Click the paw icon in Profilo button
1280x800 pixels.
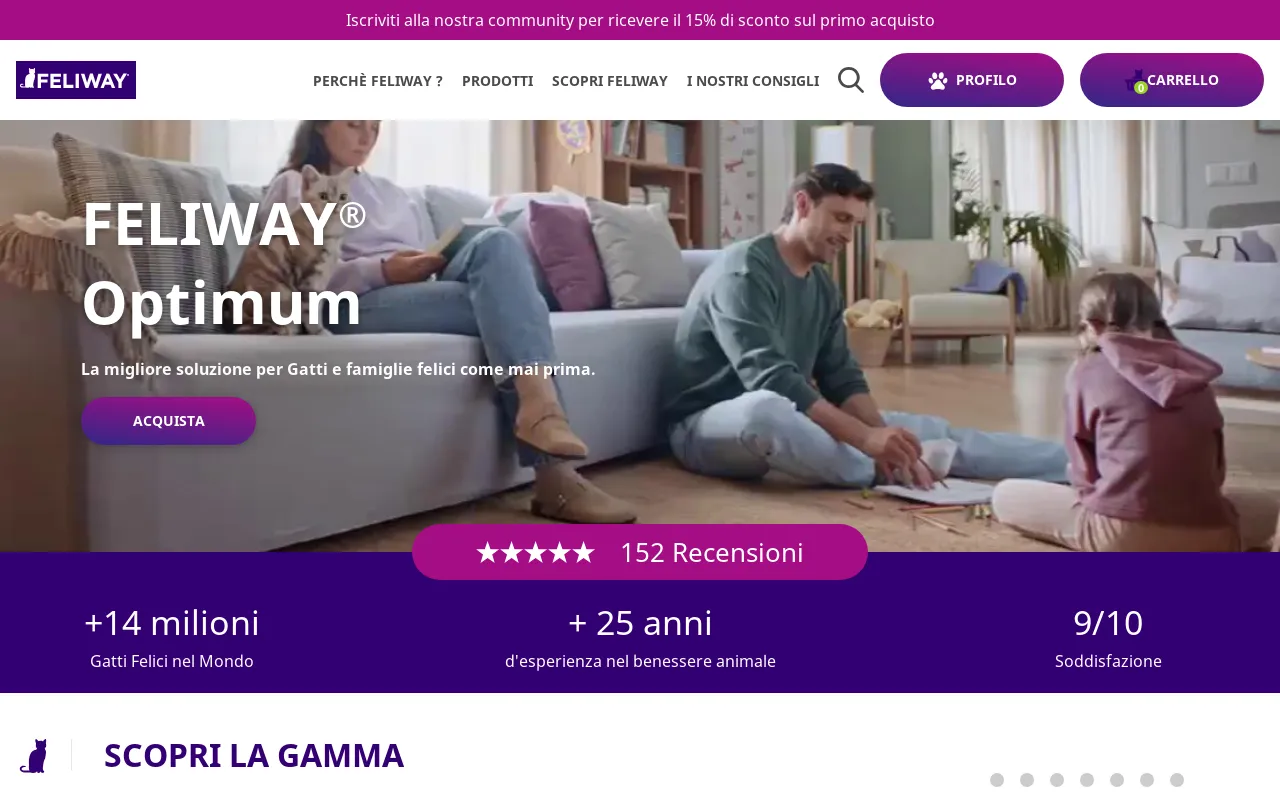938,81
